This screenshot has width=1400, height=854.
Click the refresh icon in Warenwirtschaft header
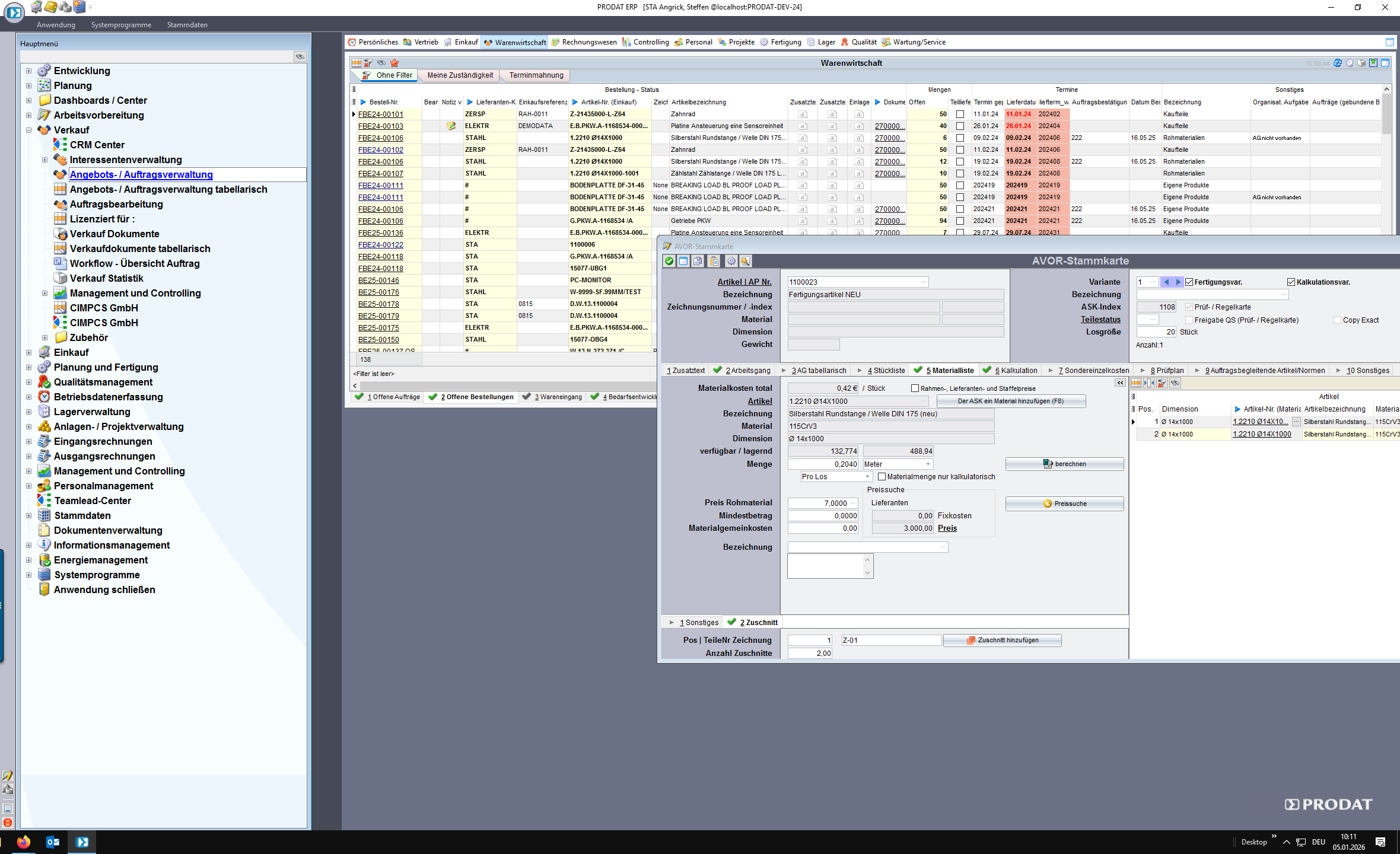click(1337, 63)
